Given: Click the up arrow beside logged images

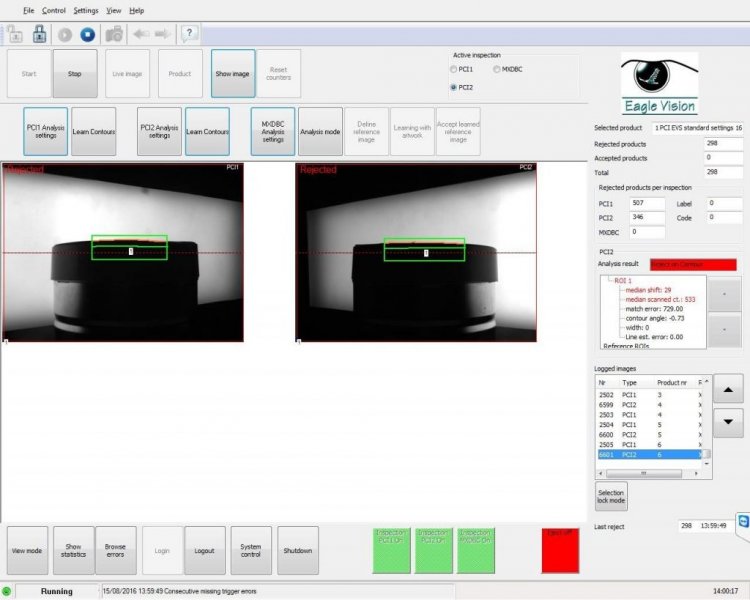Looking at the screenshot, I should click(x=728, y=389).
